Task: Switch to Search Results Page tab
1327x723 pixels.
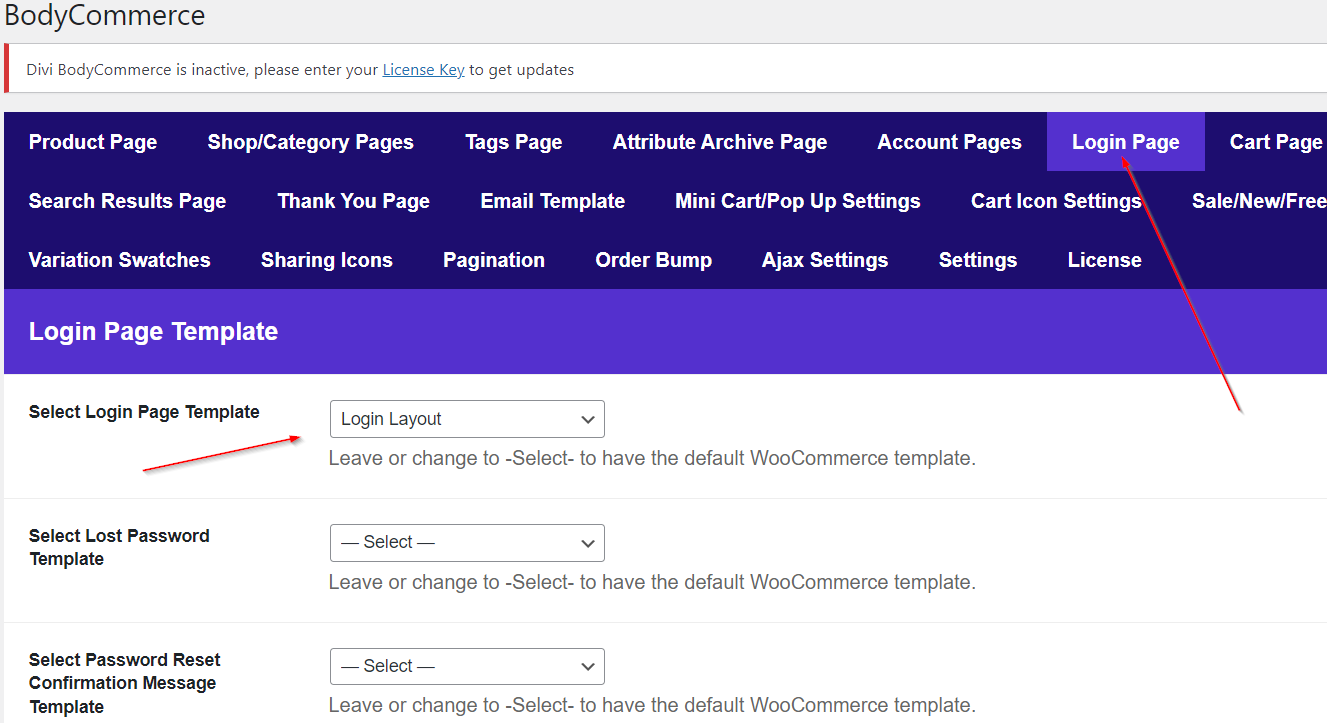Action: (127, 201)
